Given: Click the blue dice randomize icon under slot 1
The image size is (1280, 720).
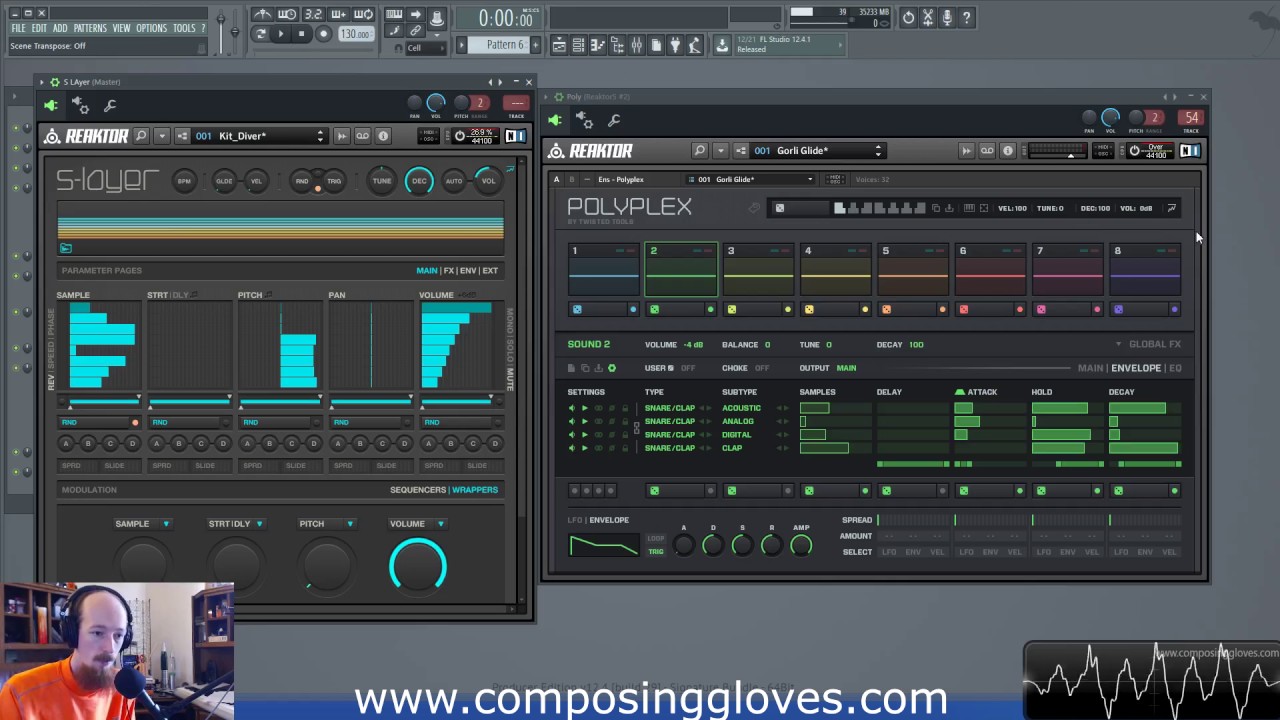Looking at the screenshot, I should pyautogui.click(x=577, y=310).
